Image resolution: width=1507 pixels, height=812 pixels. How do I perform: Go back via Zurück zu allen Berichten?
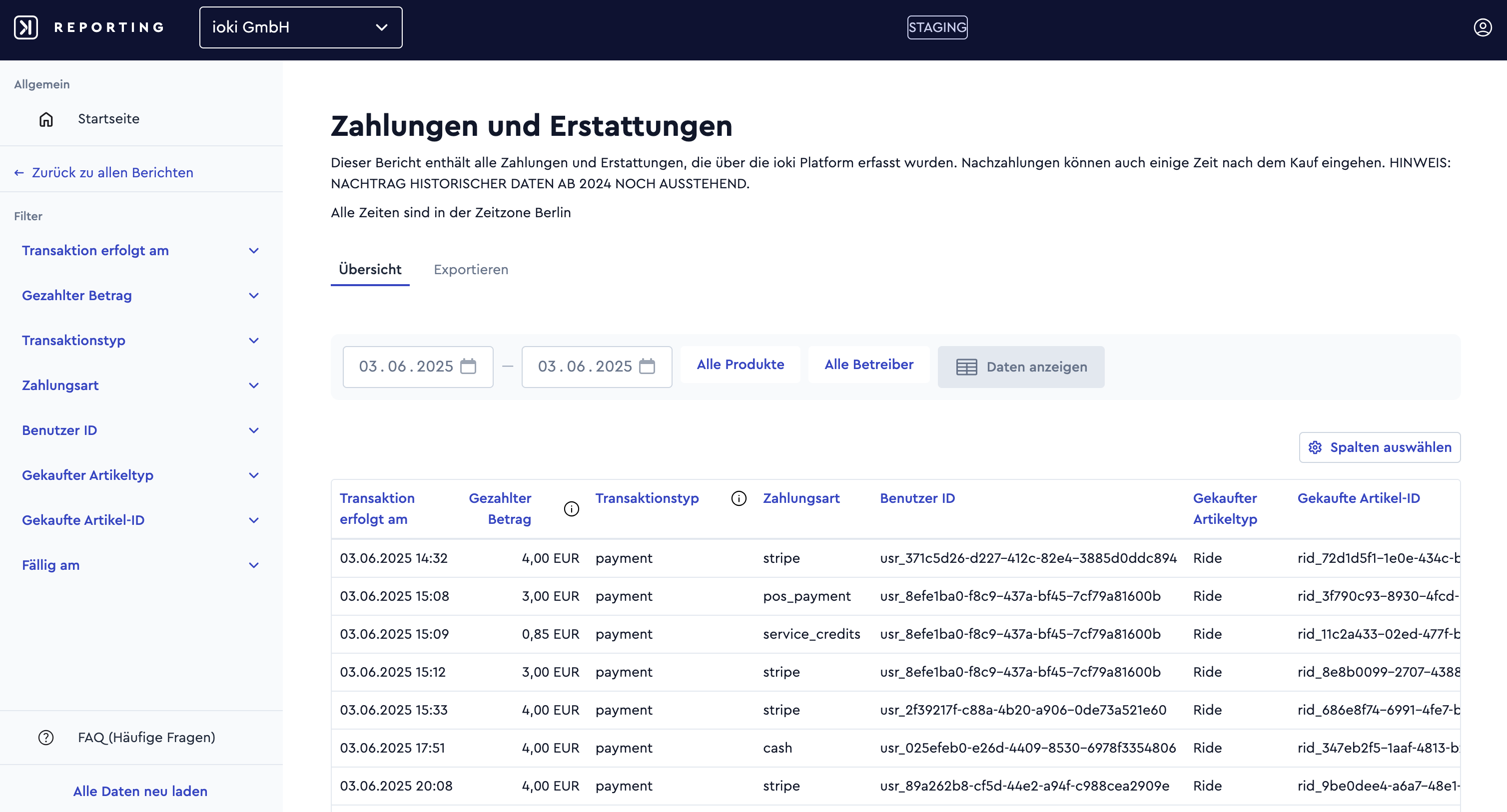[x=103, y=172]
